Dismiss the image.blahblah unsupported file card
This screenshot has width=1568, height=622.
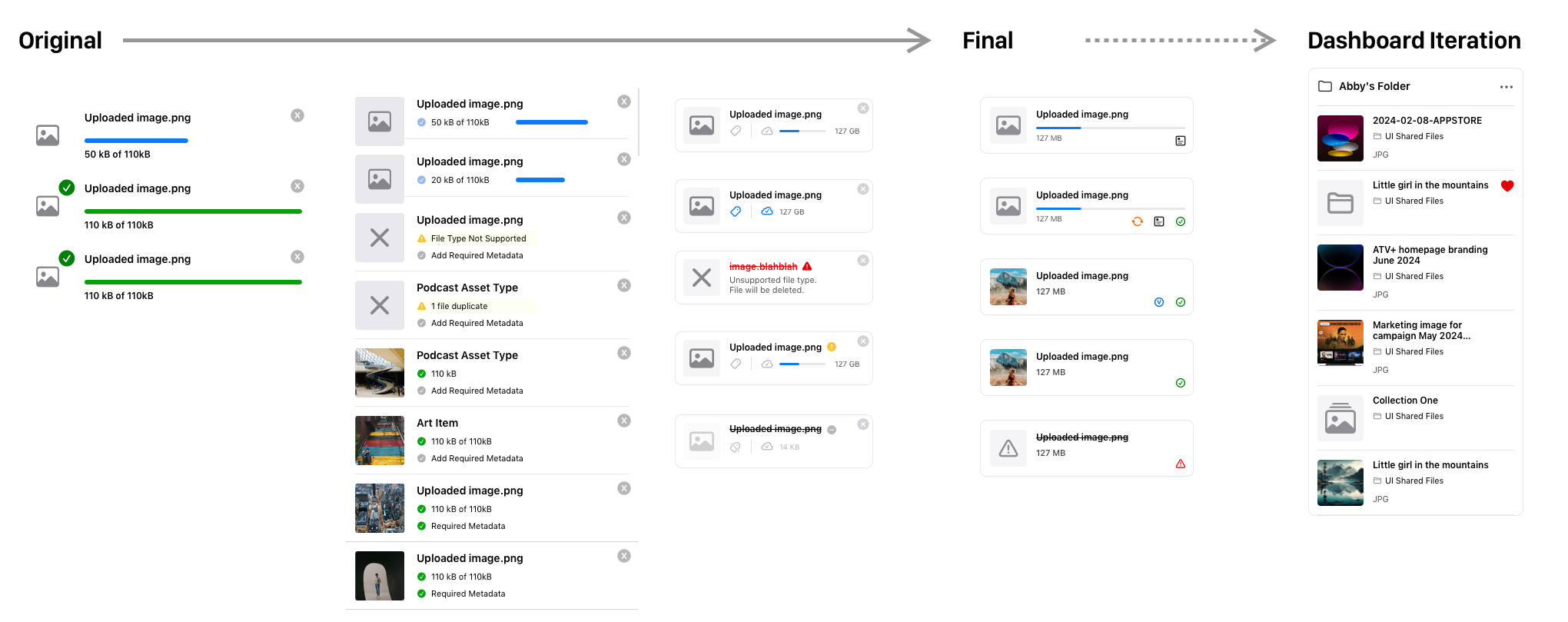coord(863,261)
